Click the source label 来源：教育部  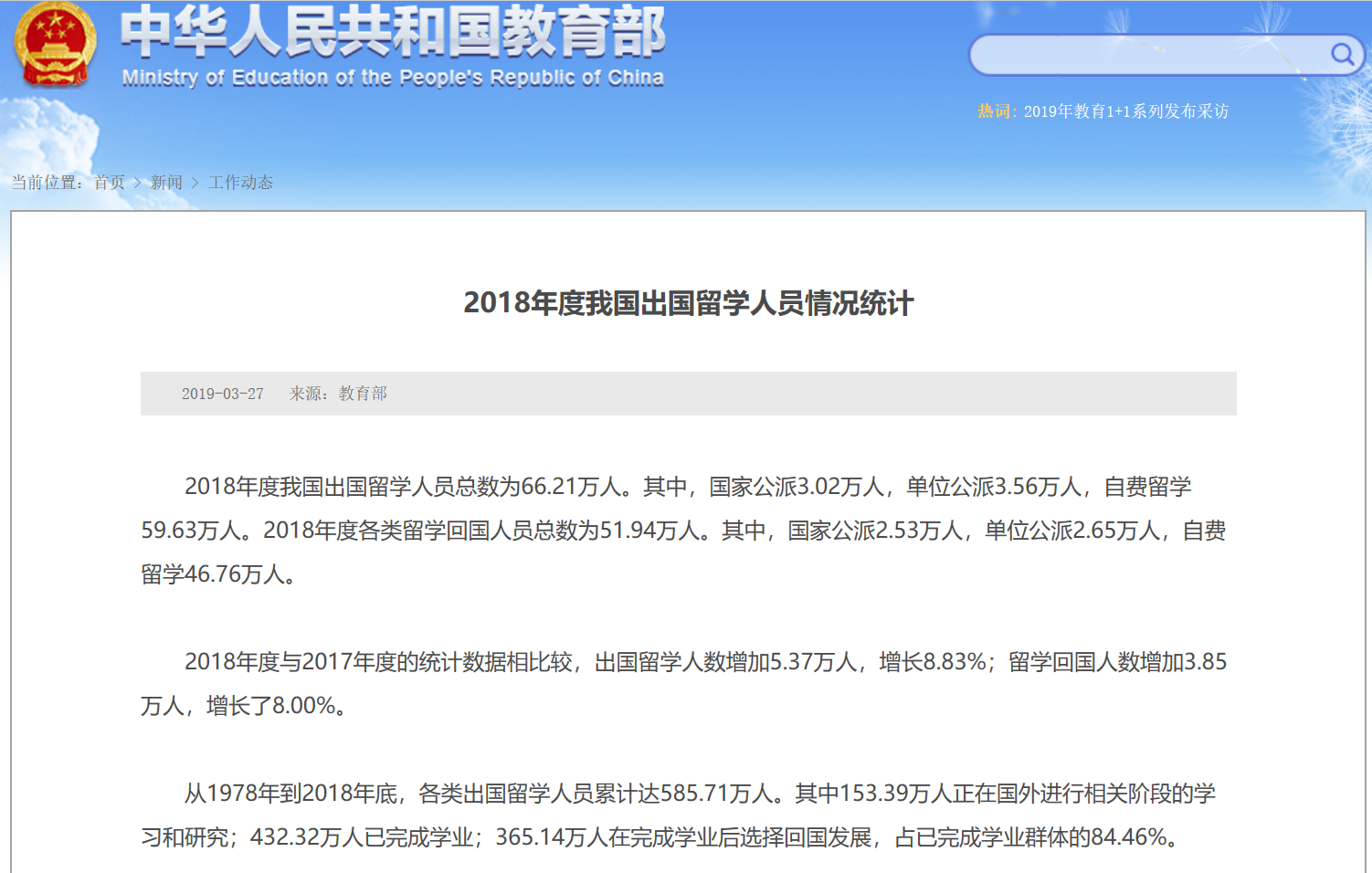pos(338,394)
